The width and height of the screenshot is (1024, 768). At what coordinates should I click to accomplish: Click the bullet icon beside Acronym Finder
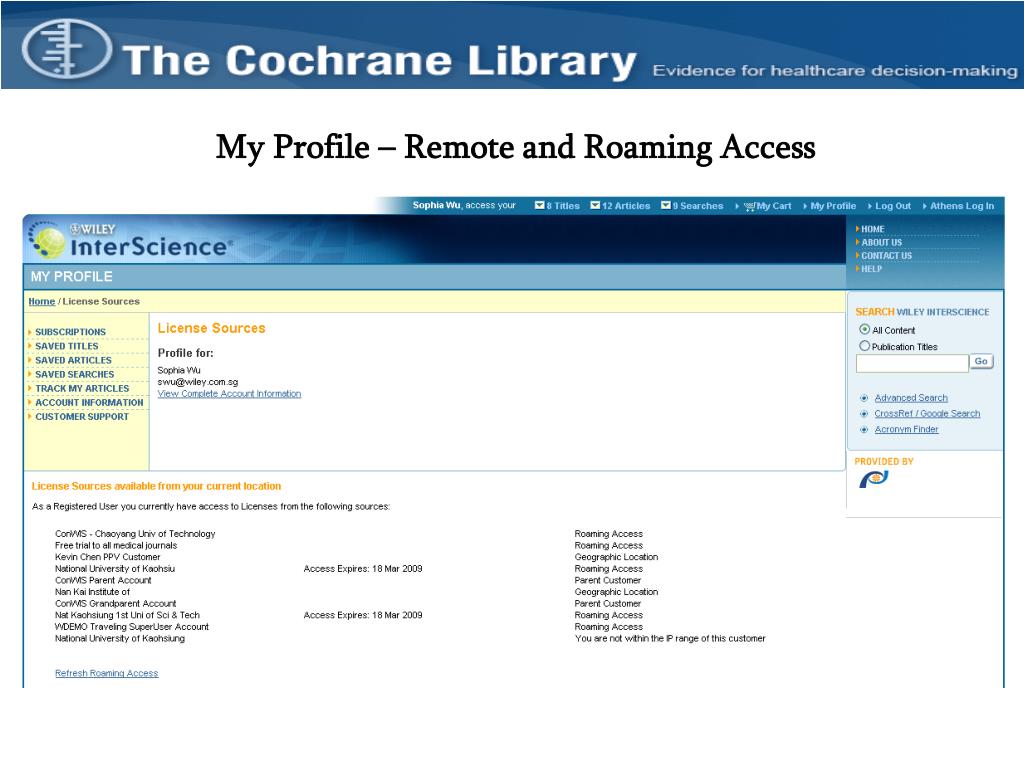point(864,430)
